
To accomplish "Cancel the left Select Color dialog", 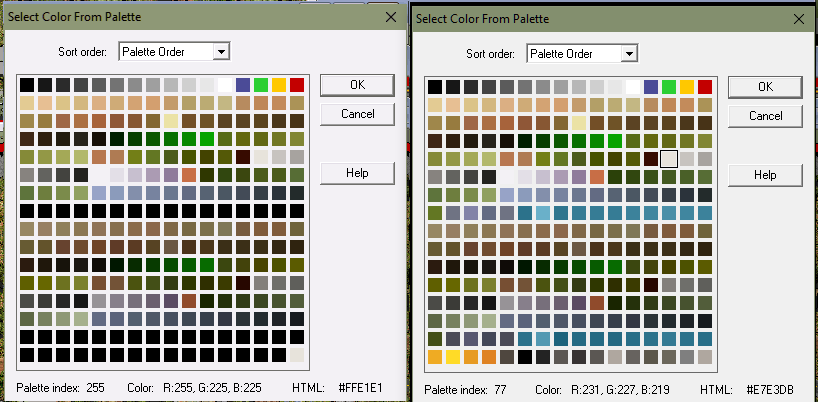I will coord(357,114).
